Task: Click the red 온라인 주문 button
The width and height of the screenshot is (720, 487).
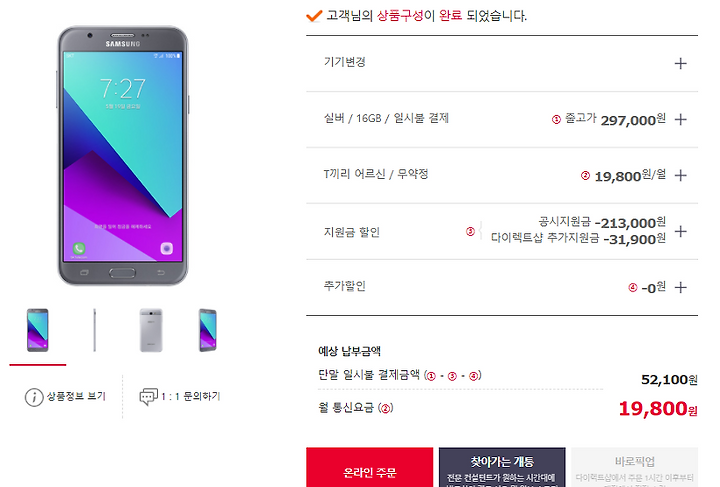Action: click(370, 467)
